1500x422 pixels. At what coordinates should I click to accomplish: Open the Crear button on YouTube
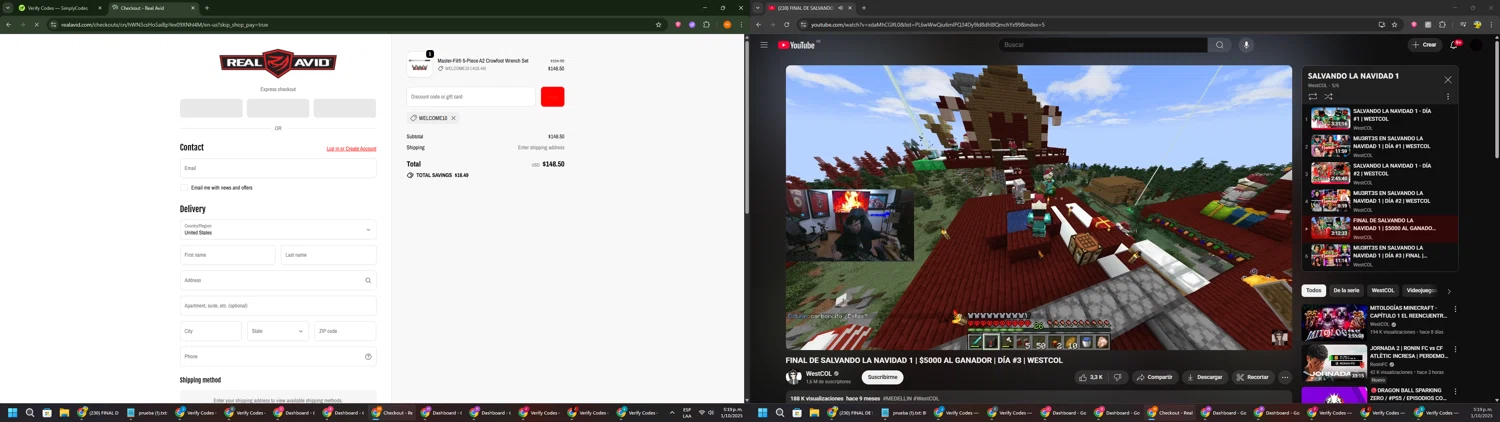1424,45
